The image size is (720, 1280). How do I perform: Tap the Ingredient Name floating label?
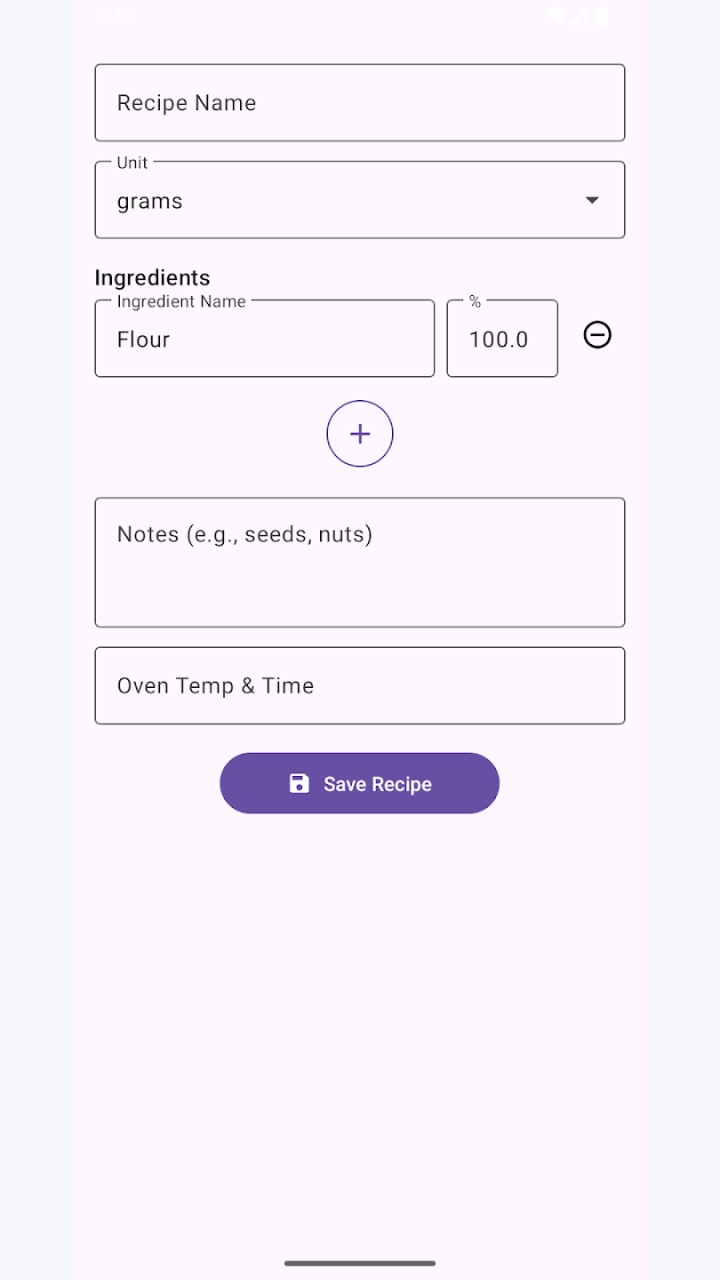click(x=181, y=301)
